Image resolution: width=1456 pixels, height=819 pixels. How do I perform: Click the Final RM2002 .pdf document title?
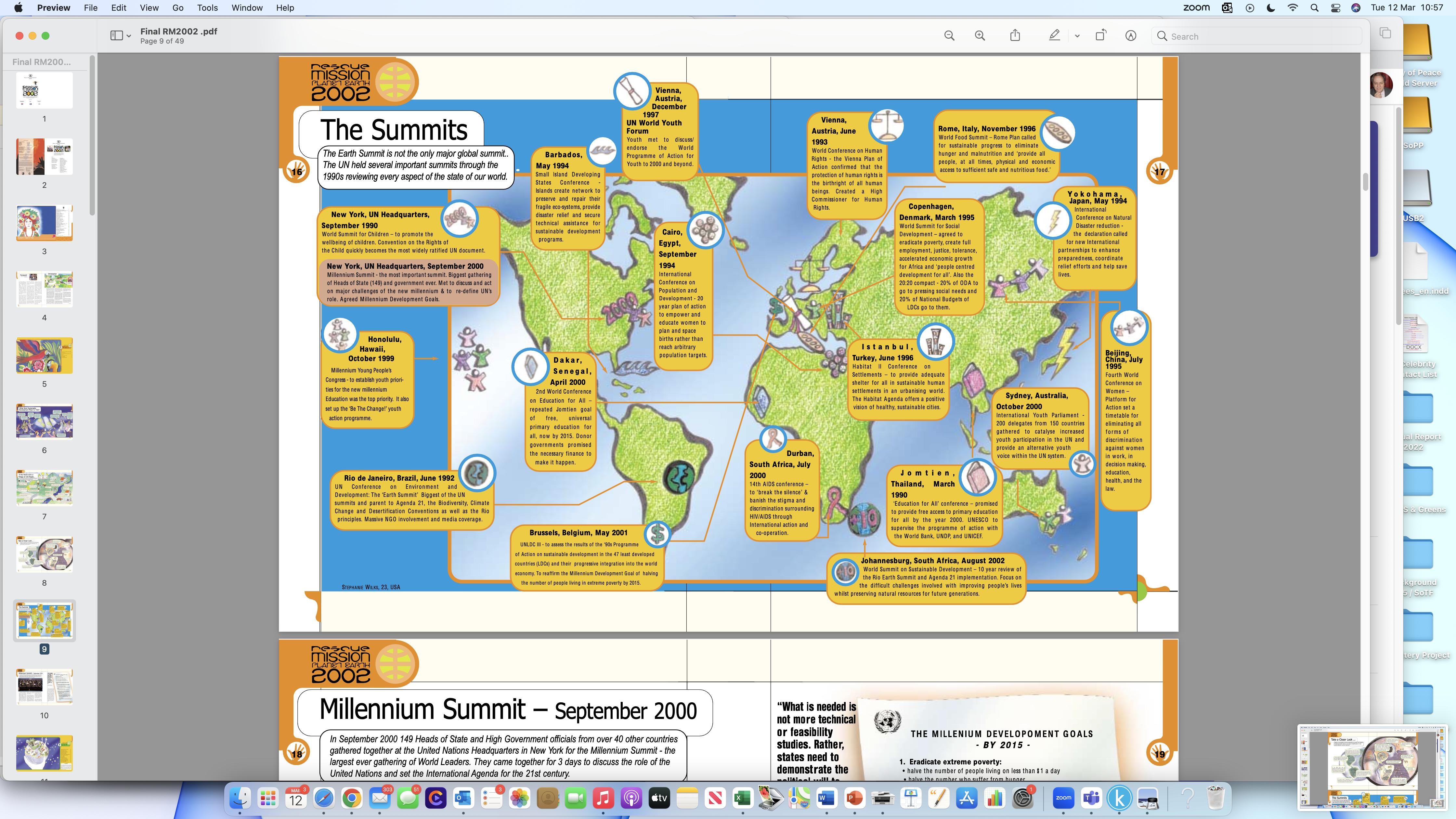(179, 32)
